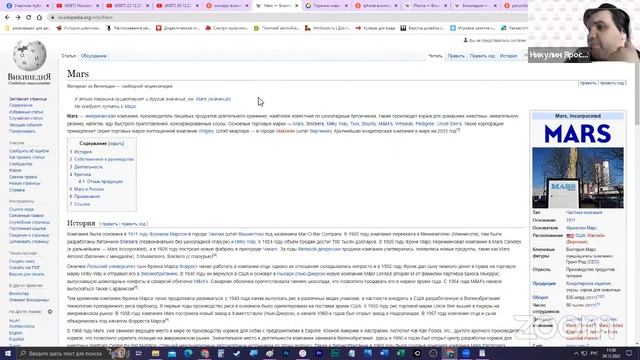Image resolution: width=640 pixels, height=360 pixels.
Task: Click the 1911 founding year in the infobox
Action: click(571, 220)
